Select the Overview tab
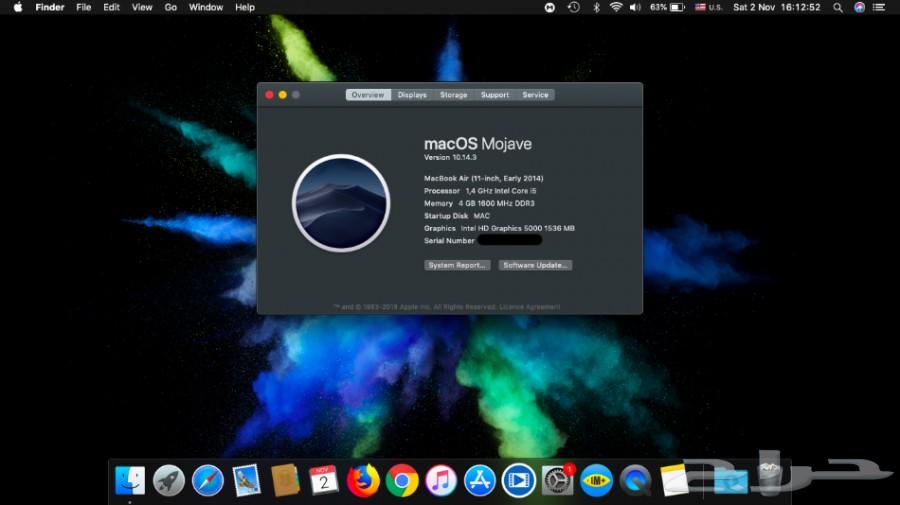900x505 pixels. click(368, 95)
